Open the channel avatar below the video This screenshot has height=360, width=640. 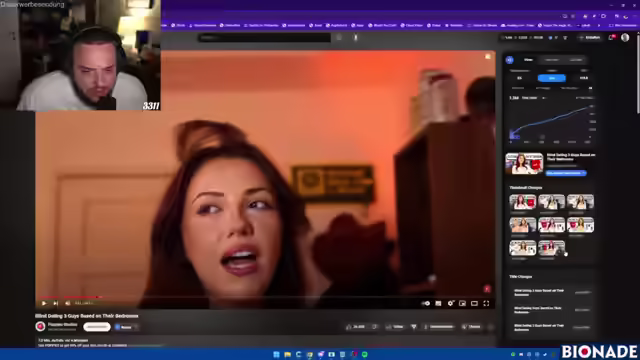[x=40, y=326]
